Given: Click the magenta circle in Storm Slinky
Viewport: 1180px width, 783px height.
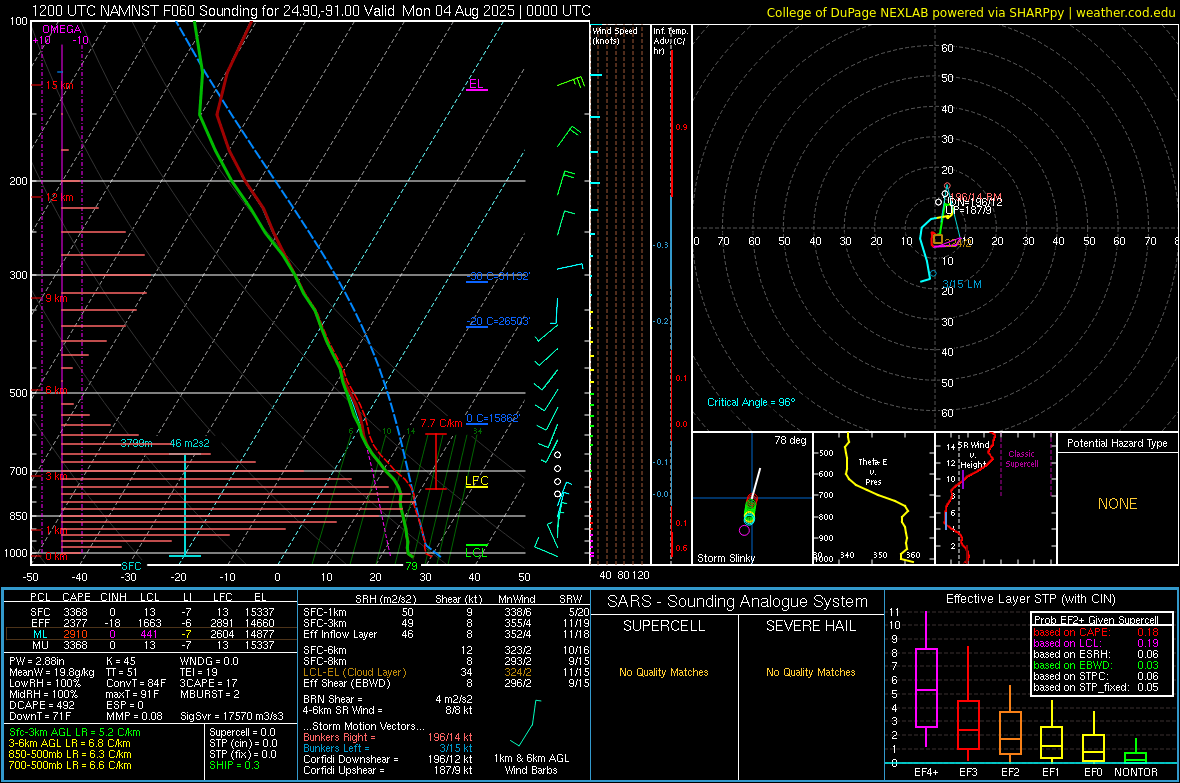Looking at the screenshot, I should 744,530.
